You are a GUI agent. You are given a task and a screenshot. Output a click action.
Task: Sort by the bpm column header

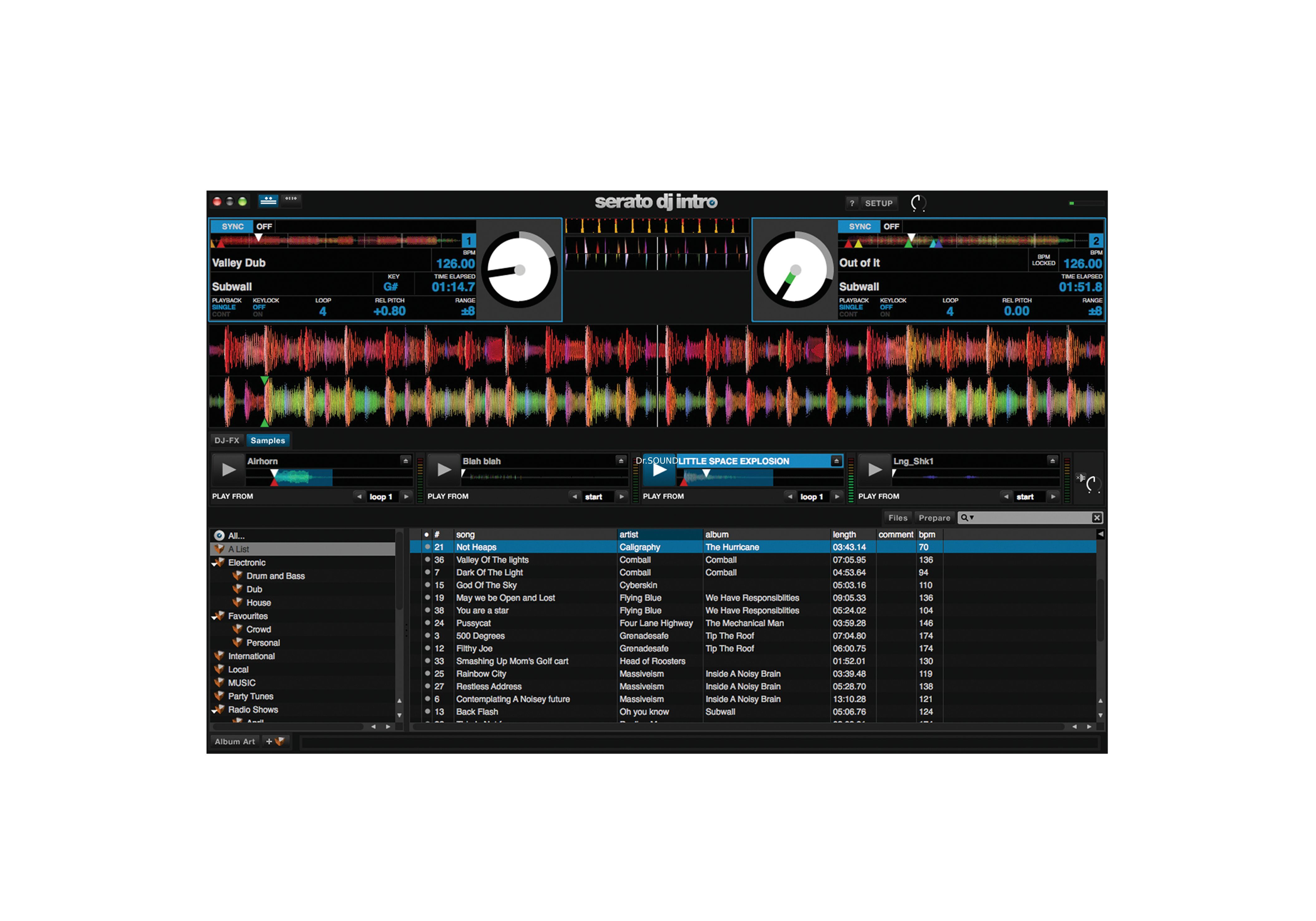(x=929, y=534)
